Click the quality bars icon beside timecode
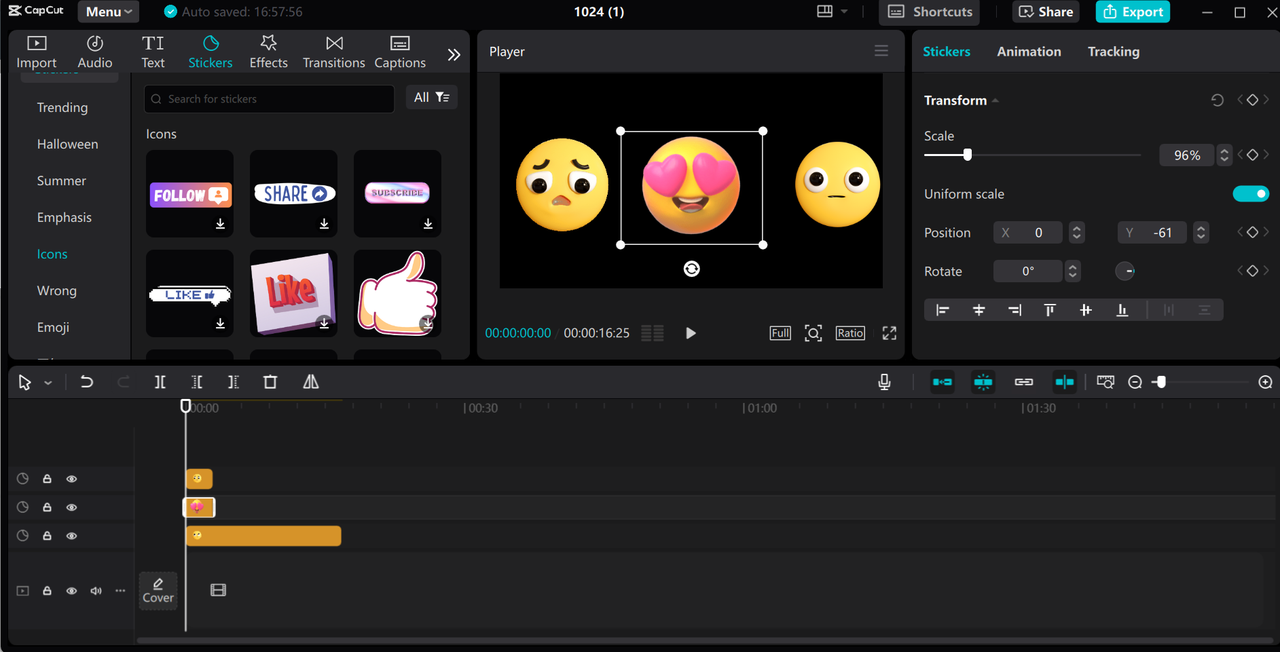 (653, 333)
